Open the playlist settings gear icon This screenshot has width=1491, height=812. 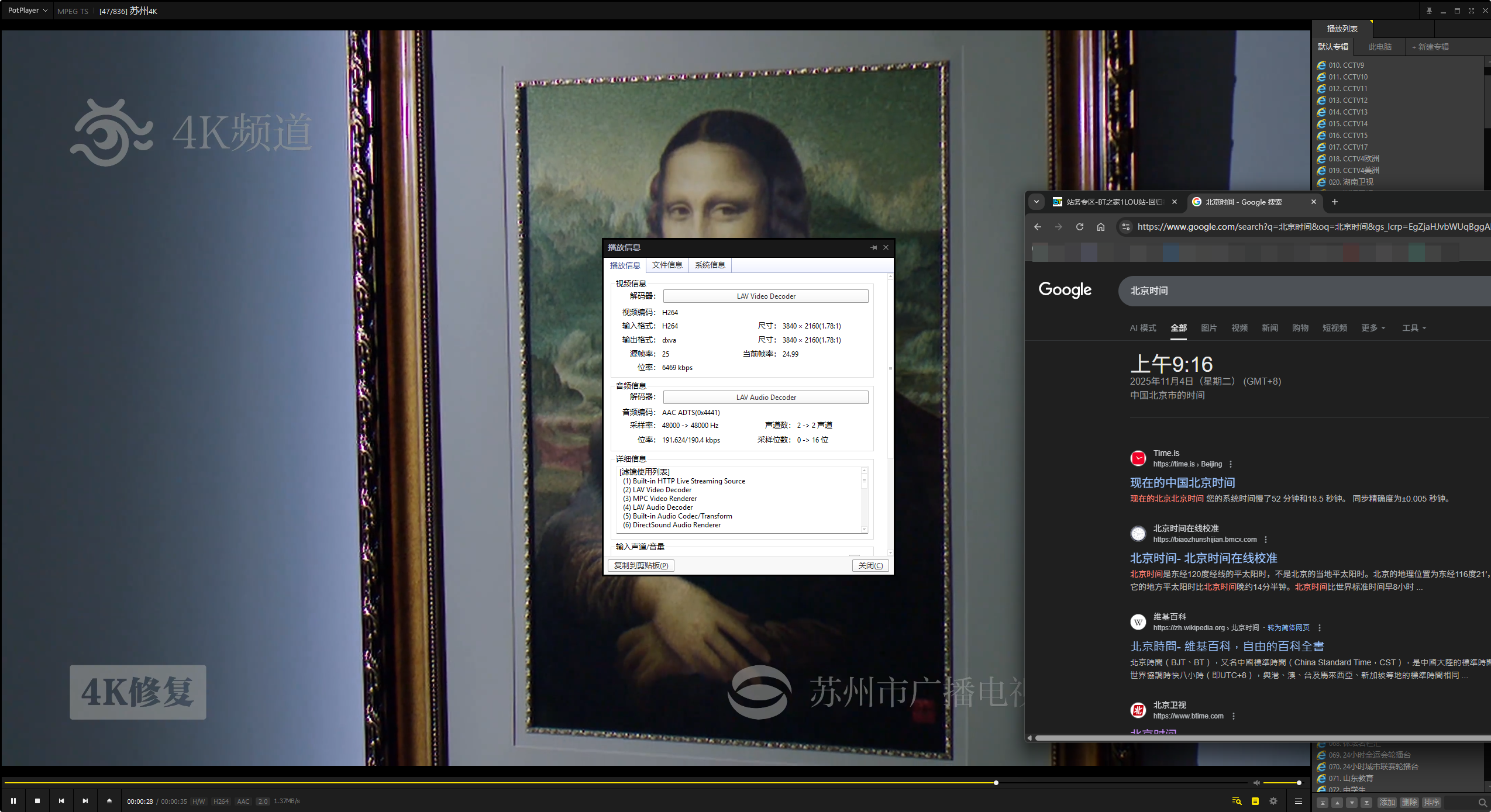pyautogui.click(x=1273, y=801)
